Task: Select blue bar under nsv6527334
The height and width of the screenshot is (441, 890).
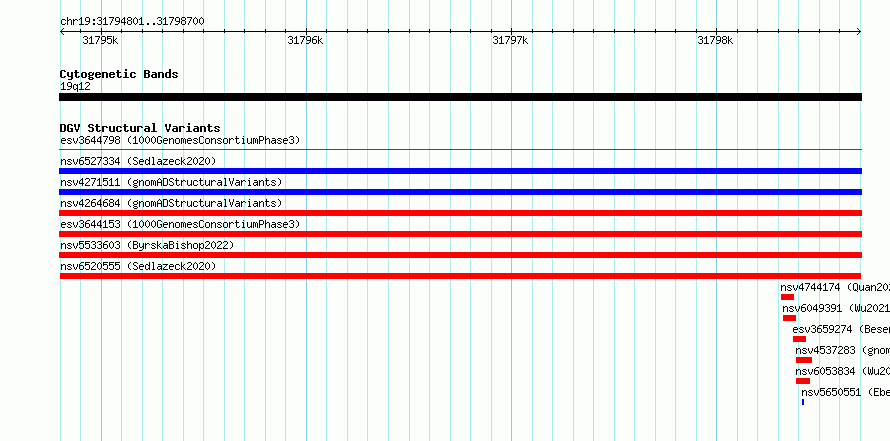Action: [x=460, y=171]
